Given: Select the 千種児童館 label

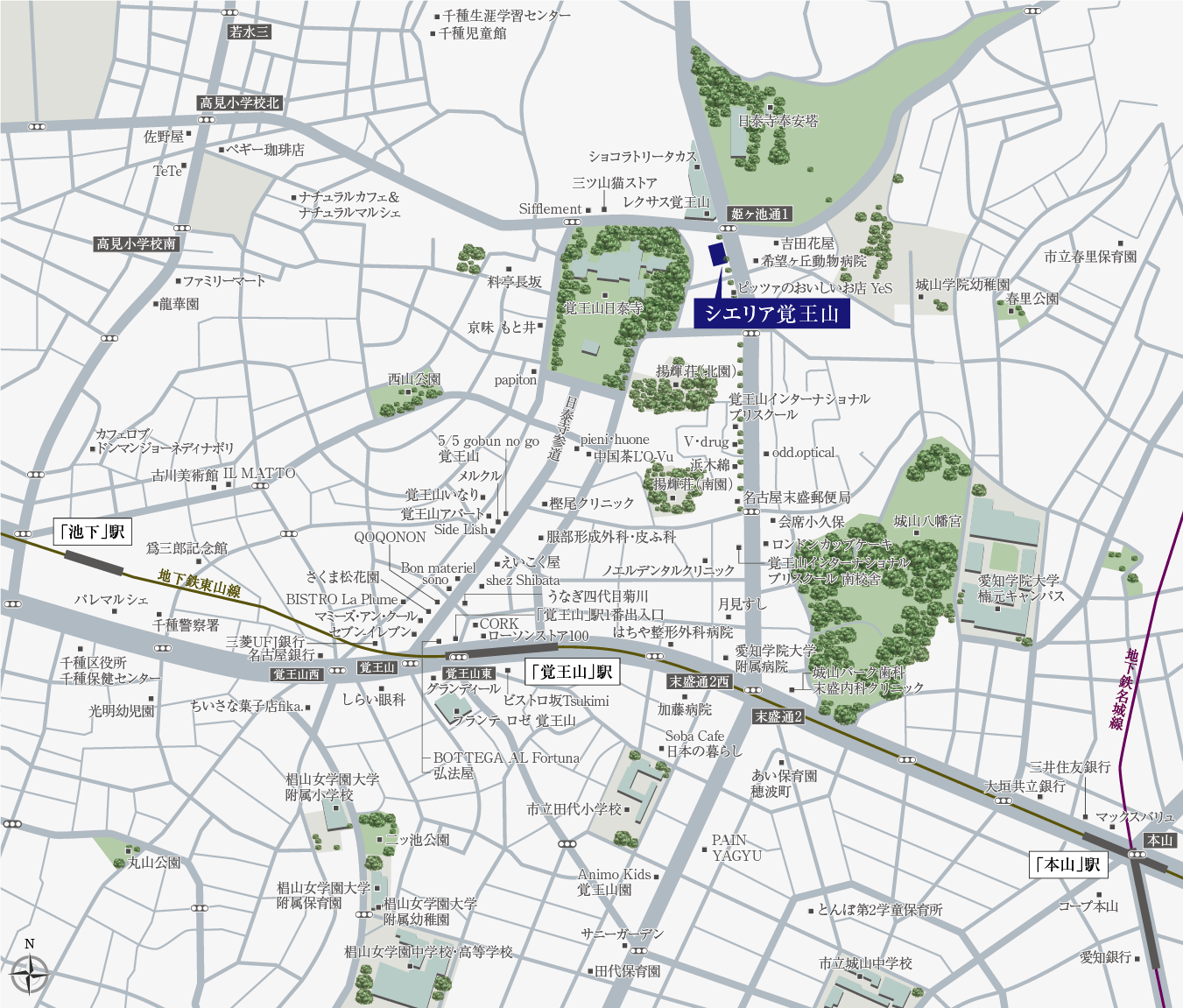Looking at the screenshot, I should [x=473, y=33].
